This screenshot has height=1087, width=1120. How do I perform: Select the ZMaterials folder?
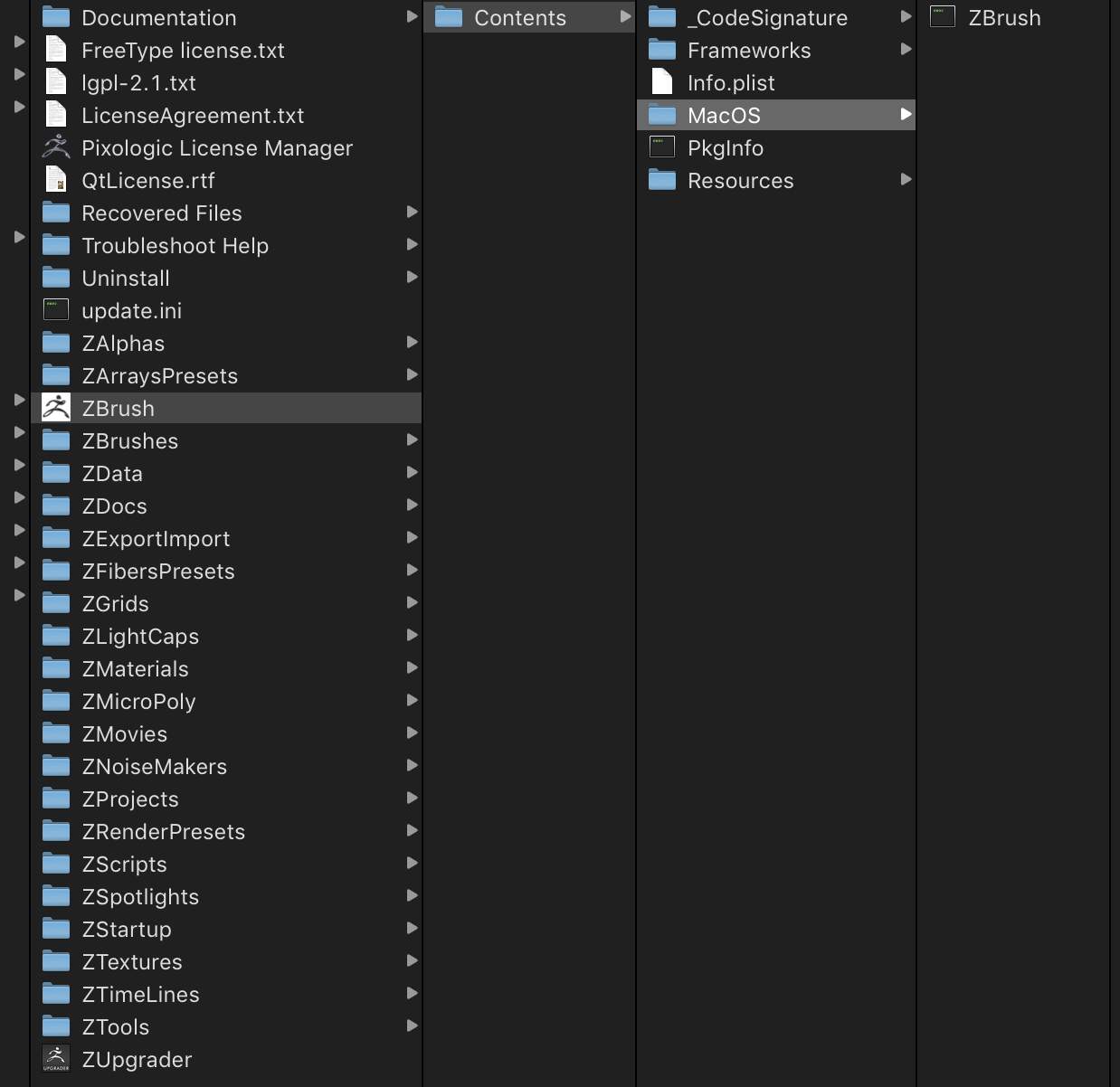tap(135, 668)
